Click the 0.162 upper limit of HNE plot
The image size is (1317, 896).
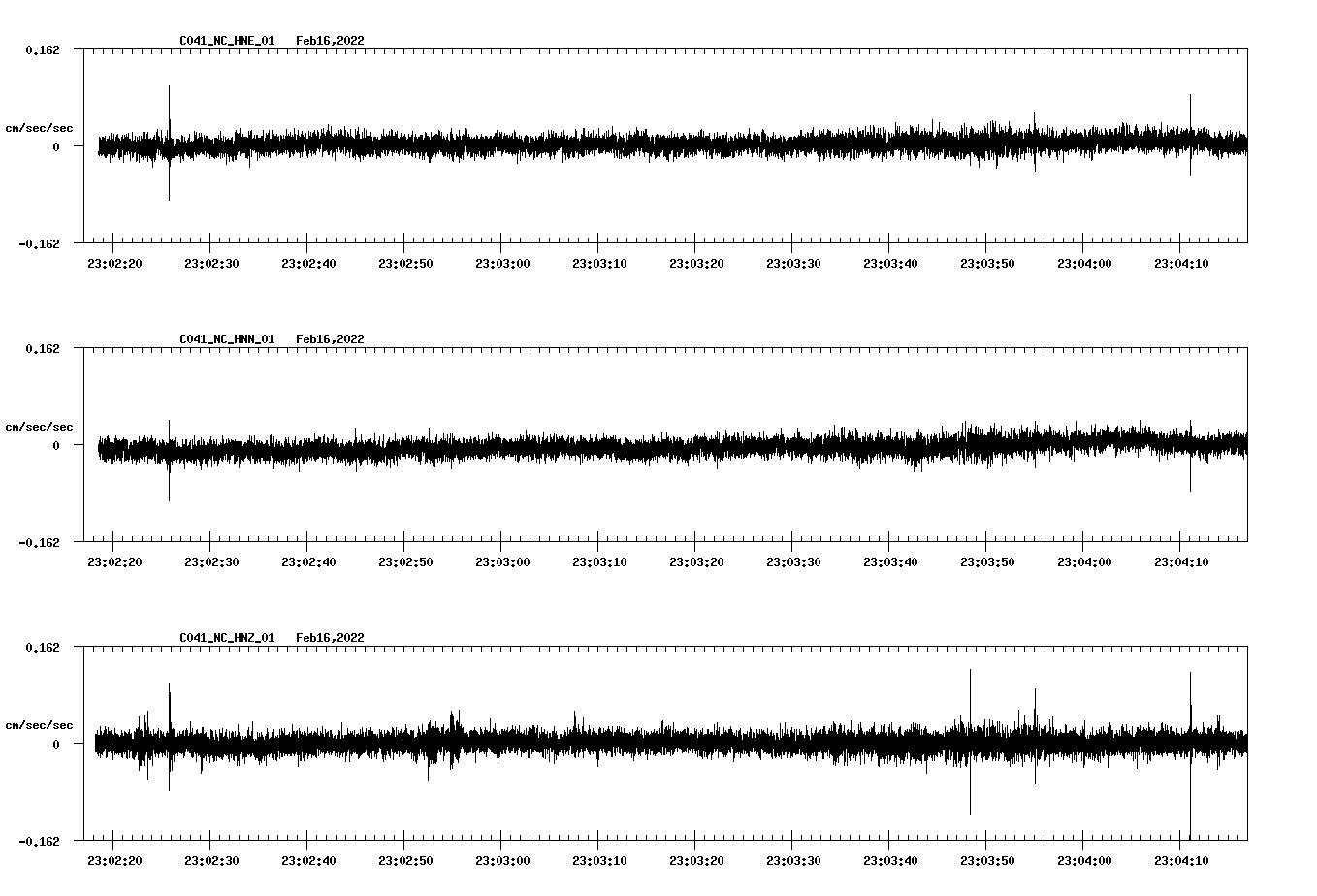[x=43, y=49]
